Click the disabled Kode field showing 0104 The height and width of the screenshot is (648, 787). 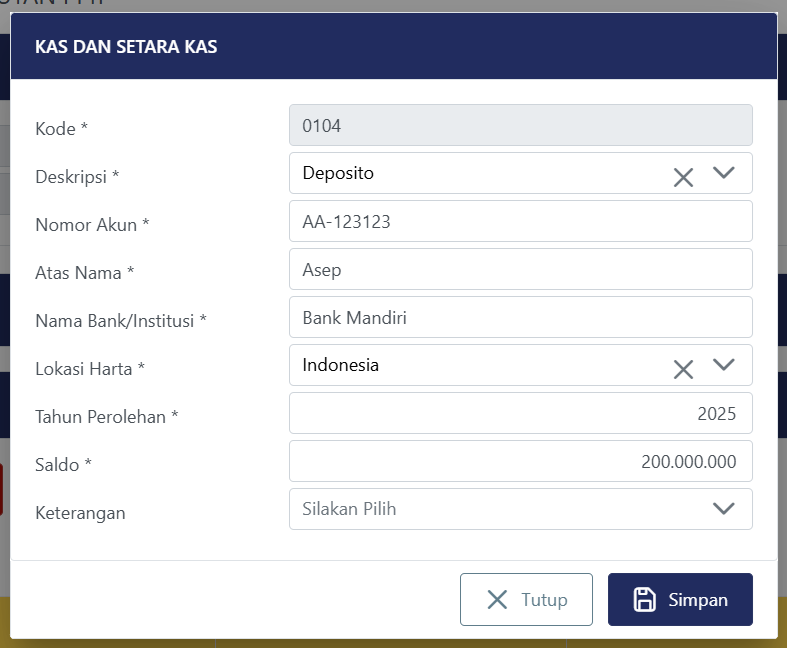click(x=520, y=125)
